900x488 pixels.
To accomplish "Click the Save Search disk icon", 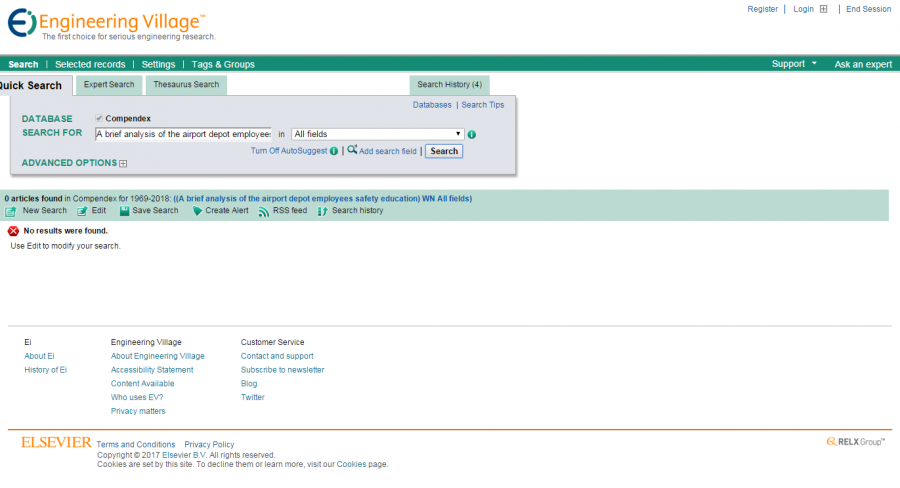I will tap(124, 211).
